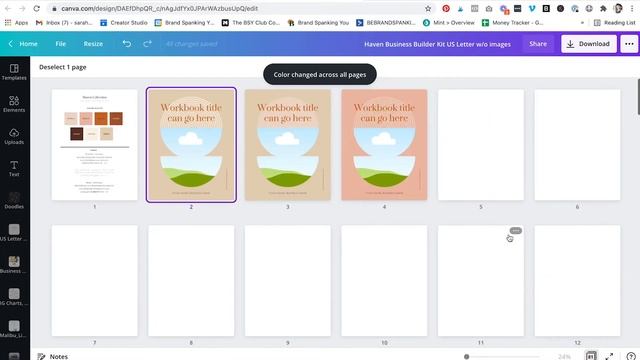Open the Apps bookmark shortcut

click(16, 23)
